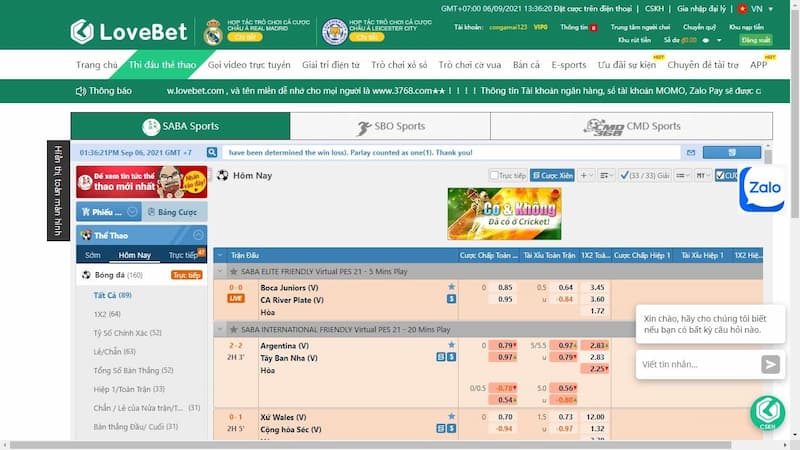Click the Hiển thị toàn màn hình side tab
The image size is (800, 450).
coord(58,190)
